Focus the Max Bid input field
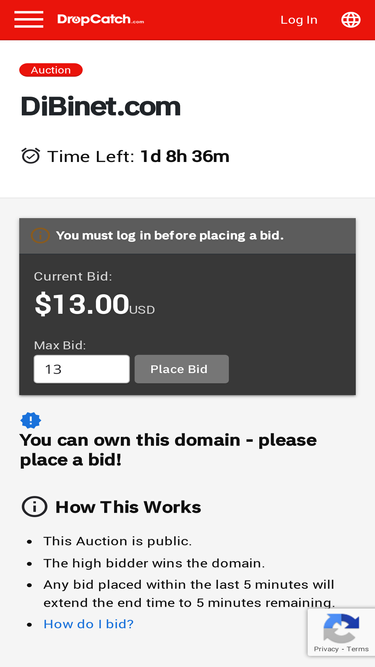Viewport: 375px width, 667px height. click(82, 369)
